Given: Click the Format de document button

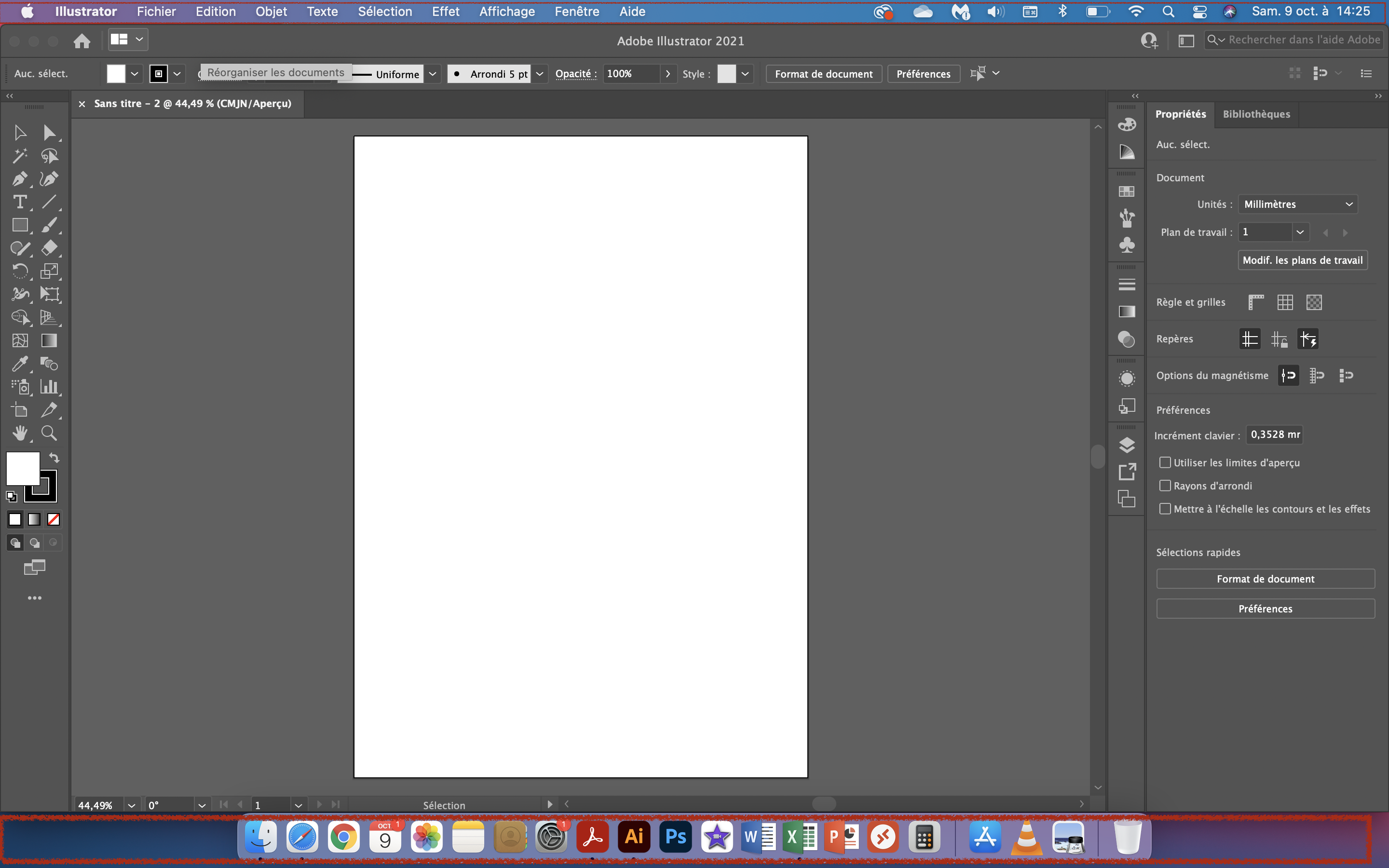Looking at the screenshot, I should (x=823, y=73).
